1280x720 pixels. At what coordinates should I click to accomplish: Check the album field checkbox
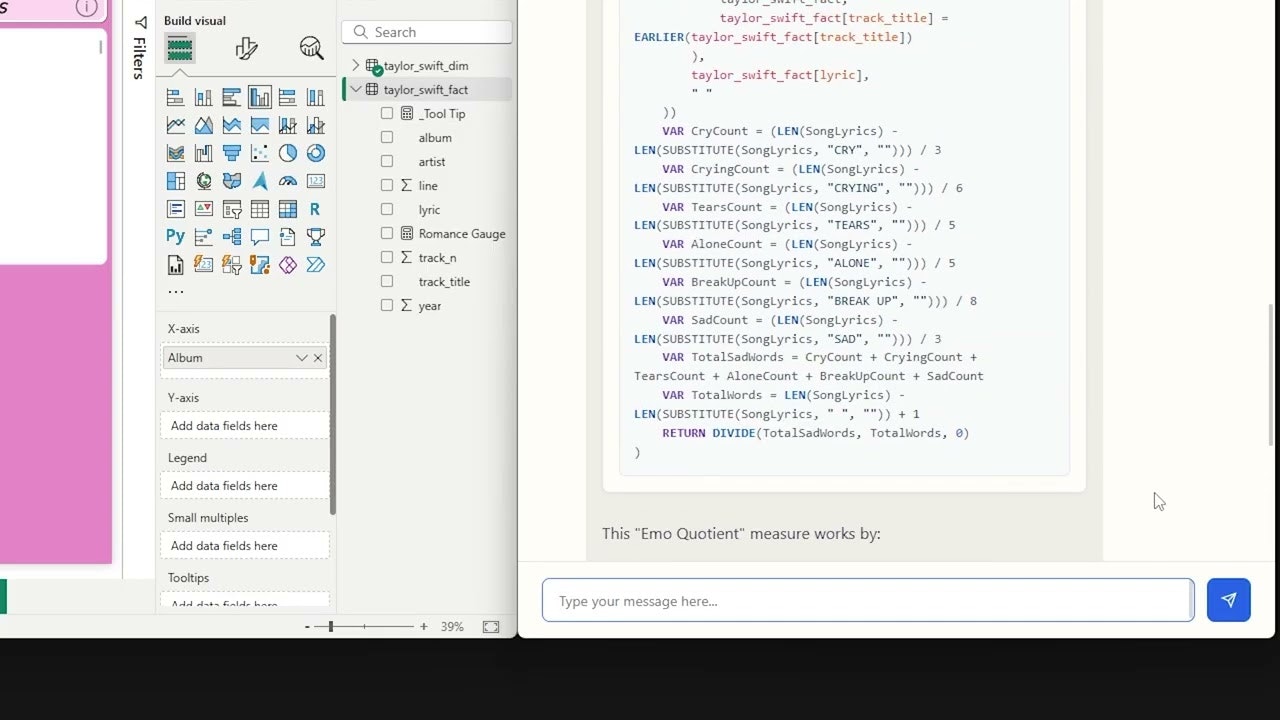point(387,137)
